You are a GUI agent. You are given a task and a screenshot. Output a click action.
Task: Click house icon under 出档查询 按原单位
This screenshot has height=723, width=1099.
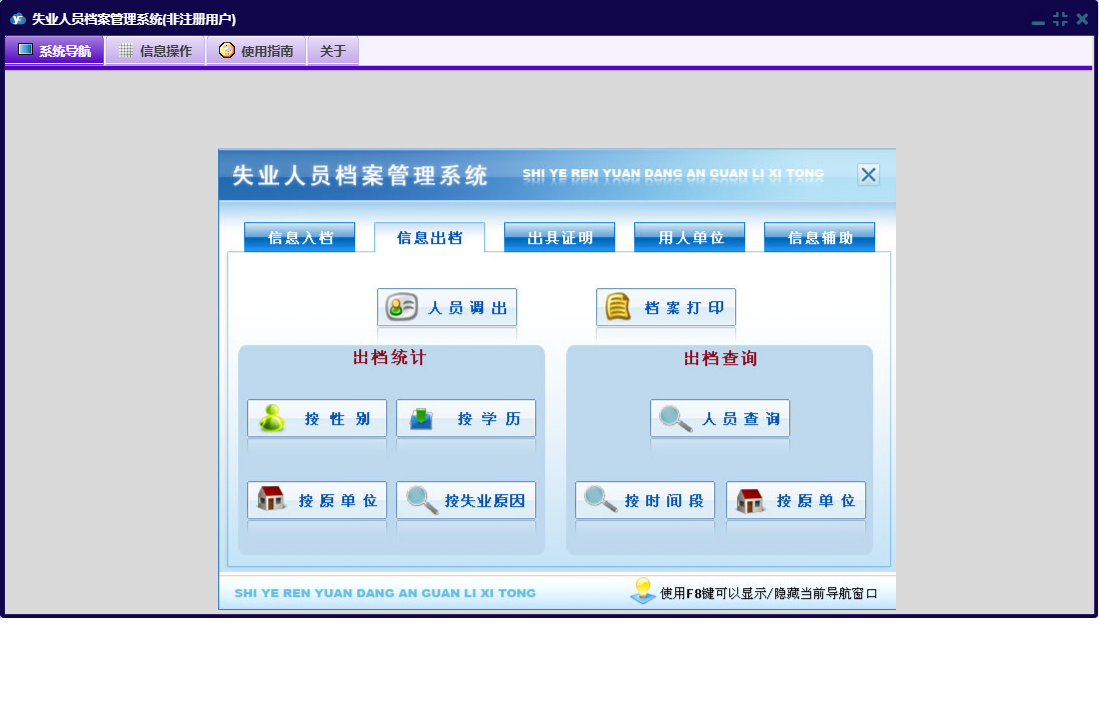pos(750,500)
